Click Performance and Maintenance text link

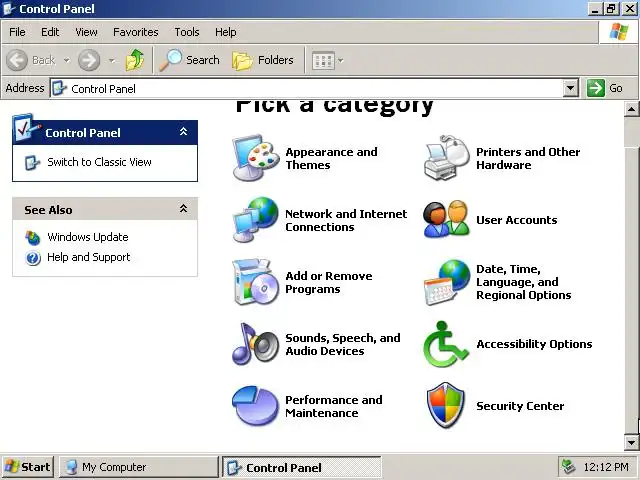[334, 407]
